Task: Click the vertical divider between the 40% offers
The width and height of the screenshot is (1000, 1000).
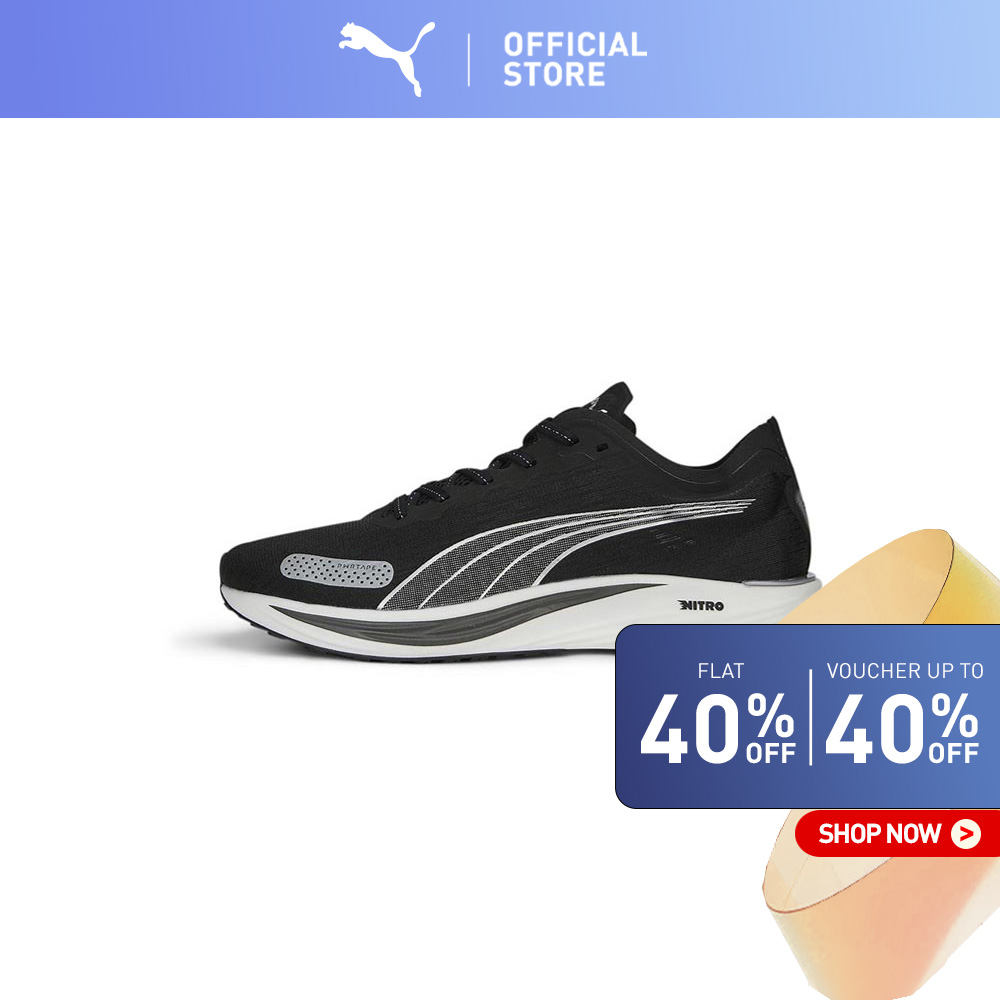Action: [x=811, y=717]
